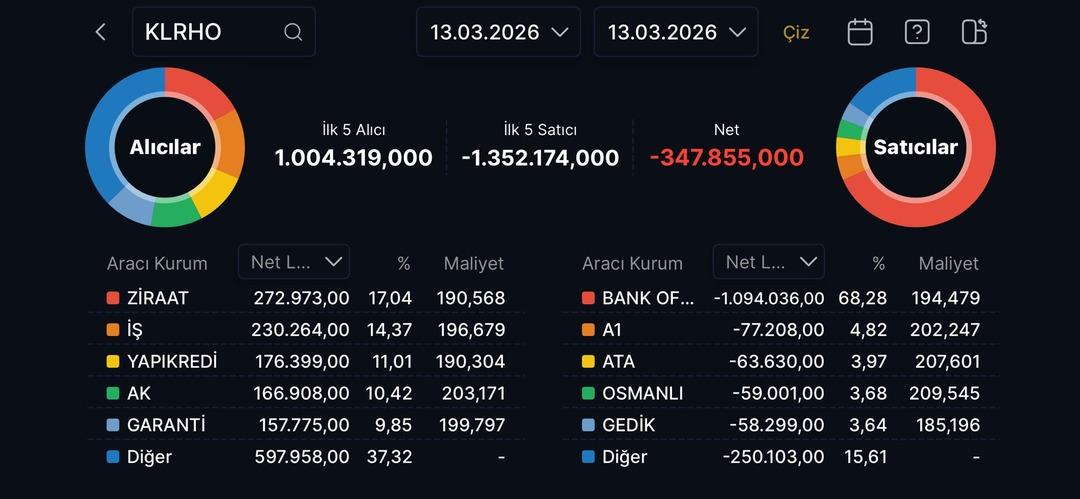
Task: Tap the search magnifier icon
Action: pyautogui.click(x=293, y=32)
